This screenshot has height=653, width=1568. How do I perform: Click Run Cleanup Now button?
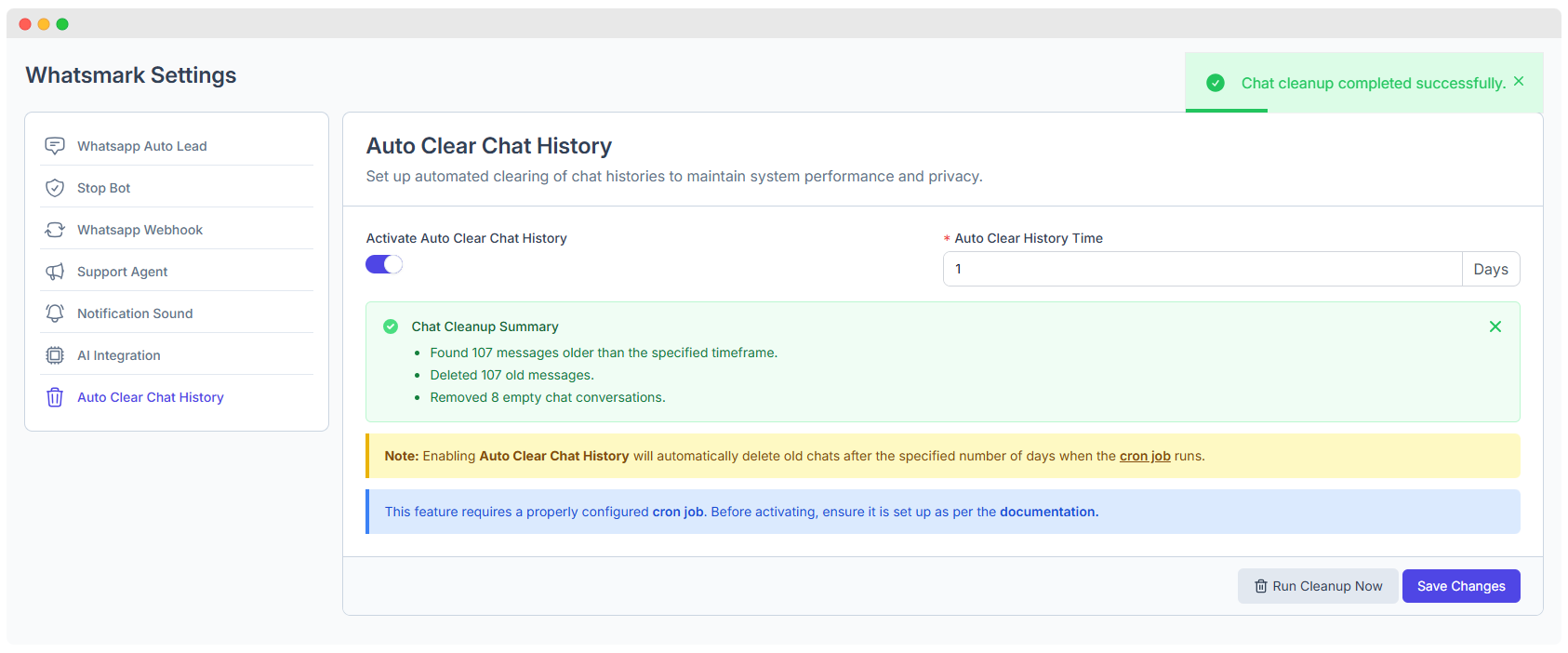click(x=1318, y=586)
